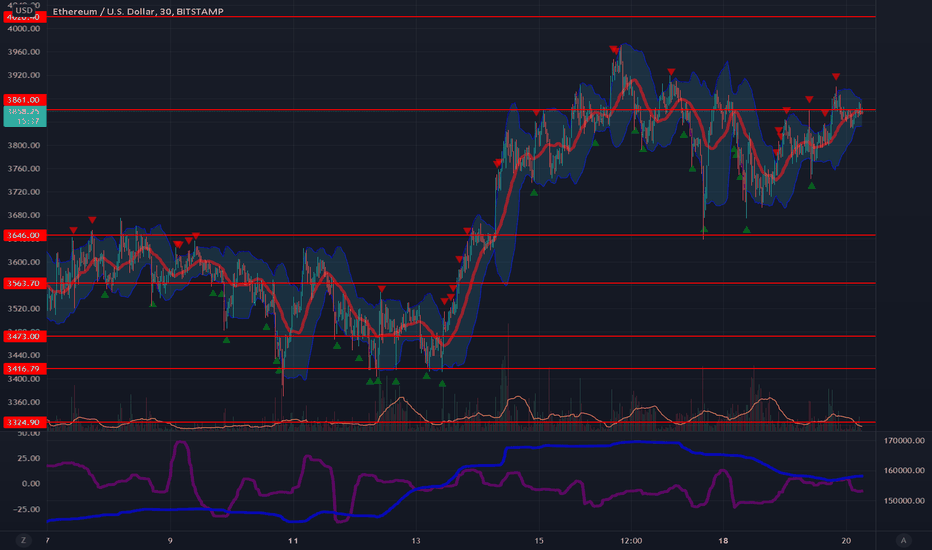The width and height of the screenshot is (932, 550).
Task: Select the 3563.70 red price level label
Action: pos(24,283)
